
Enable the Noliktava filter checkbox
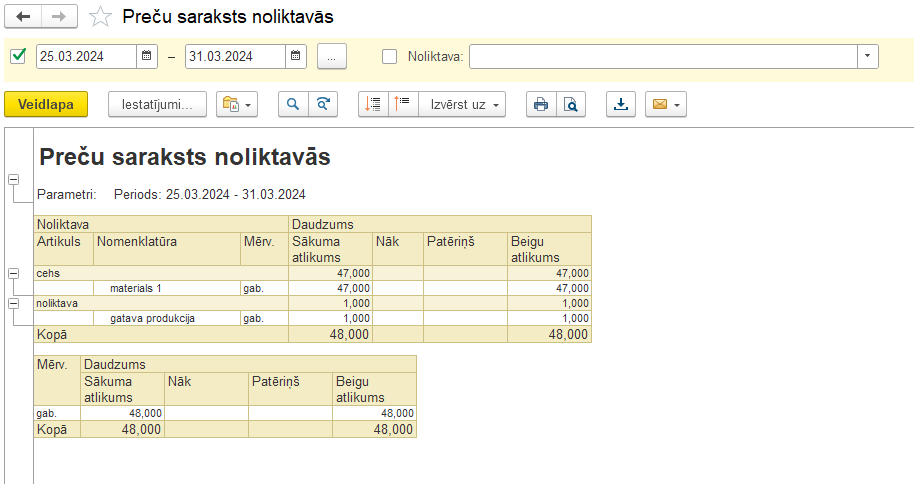coord(389,57)
